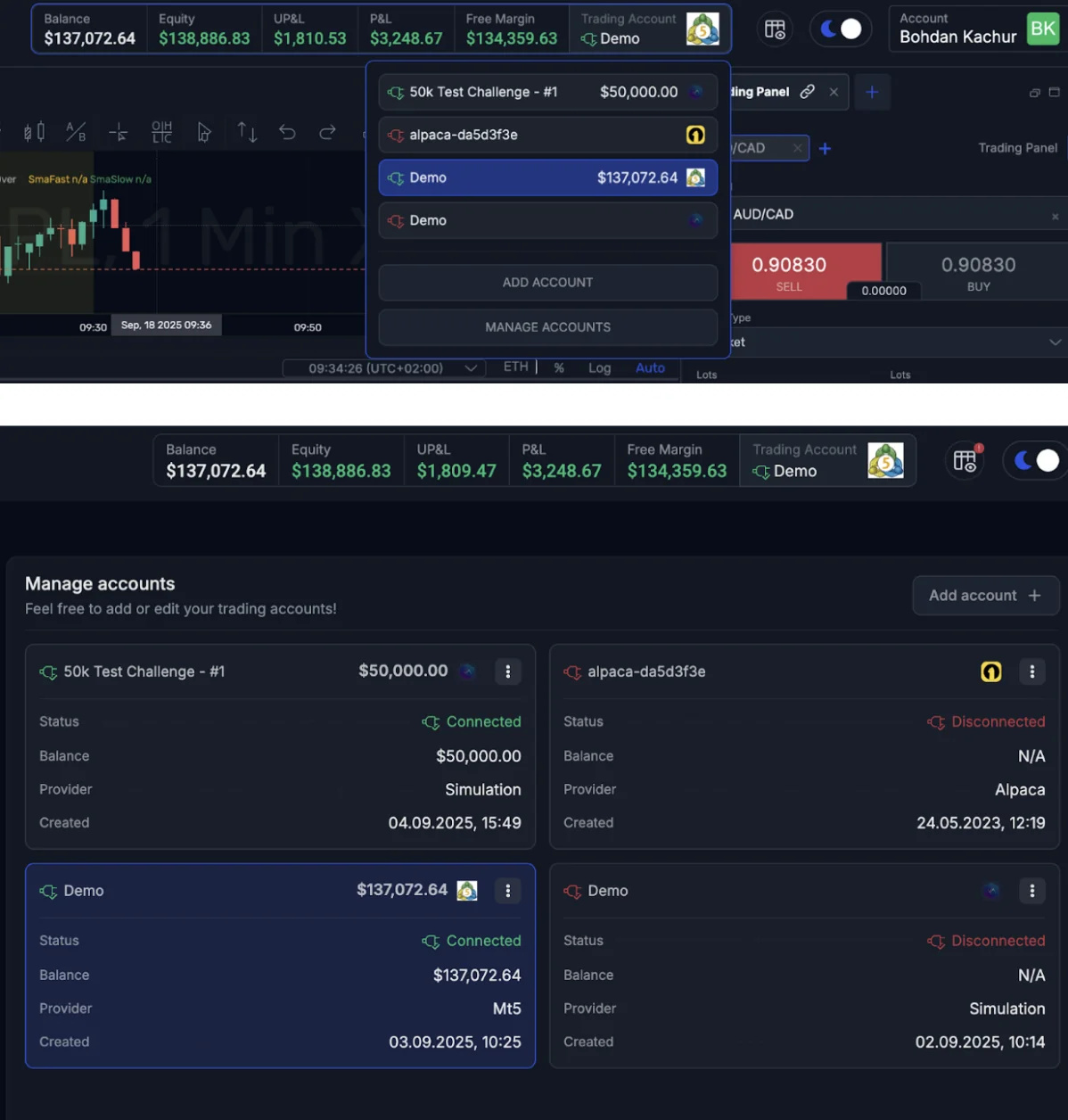Click the red SELL price button
Image resolution: width=1068 pixels, height=1120 pixels.
click(789, 271)
